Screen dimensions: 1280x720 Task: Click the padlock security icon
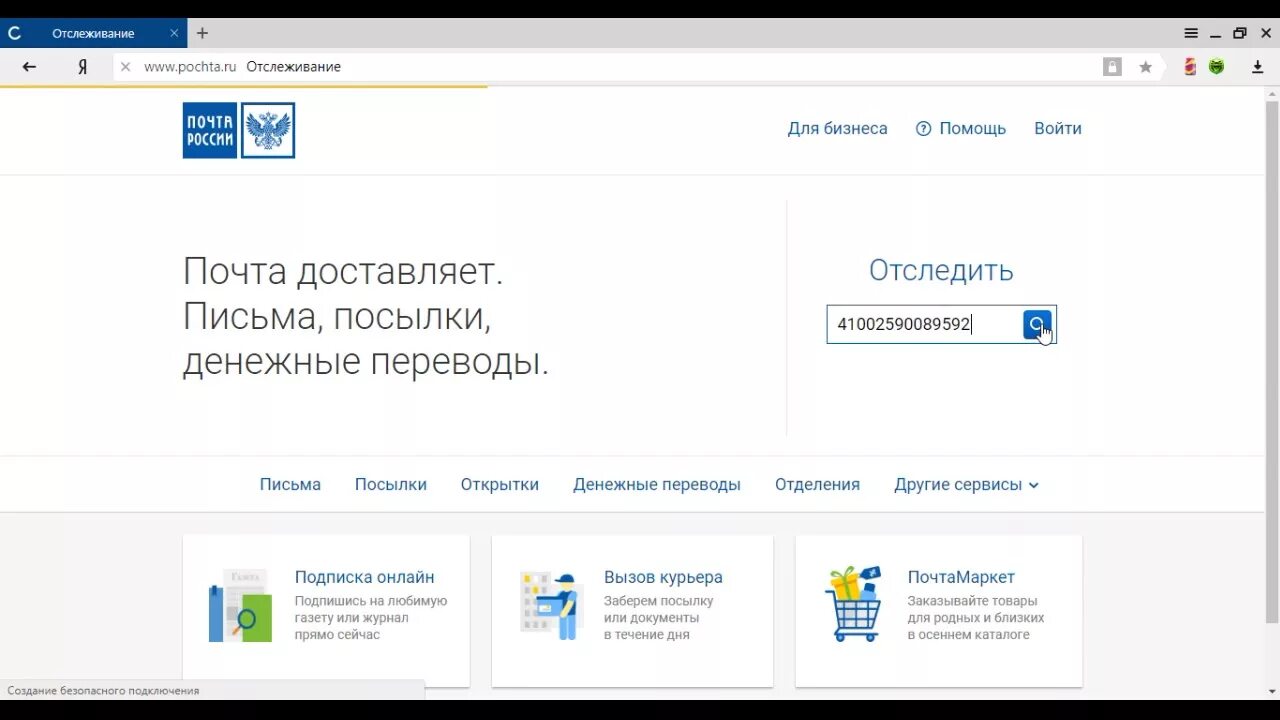click(1112, 67)
